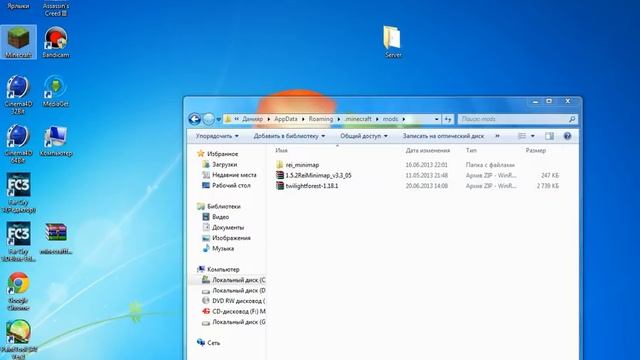The height and width of the screenshot is (360, 640).
Task: Sort by the Размер column header
Action: coord(536,150)
